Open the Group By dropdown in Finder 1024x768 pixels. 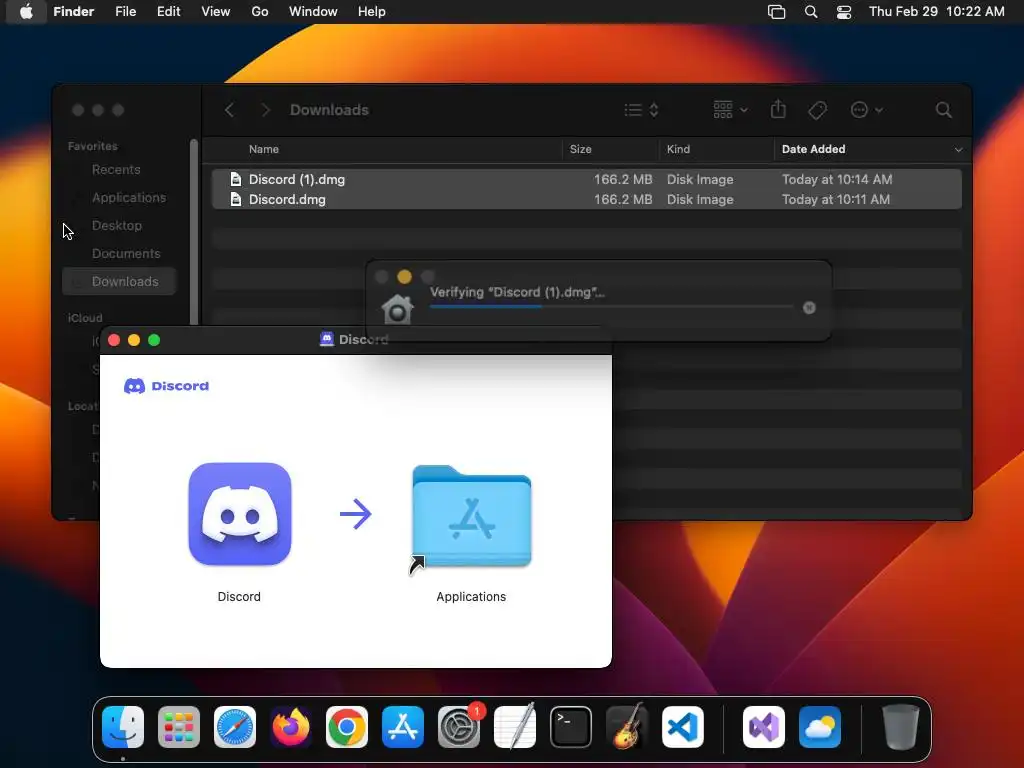[730, 110]
